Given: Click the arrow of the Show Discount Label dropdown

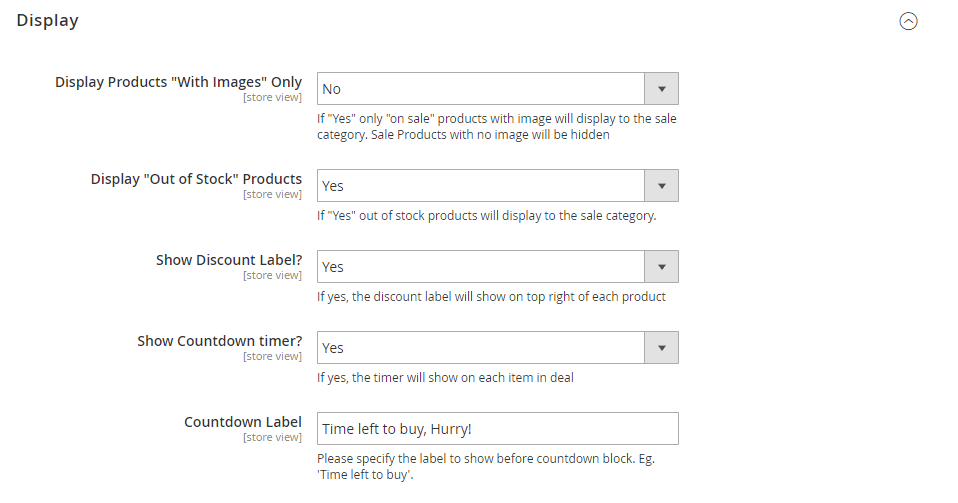Looking at the screenshot, I should pos(661,267).
